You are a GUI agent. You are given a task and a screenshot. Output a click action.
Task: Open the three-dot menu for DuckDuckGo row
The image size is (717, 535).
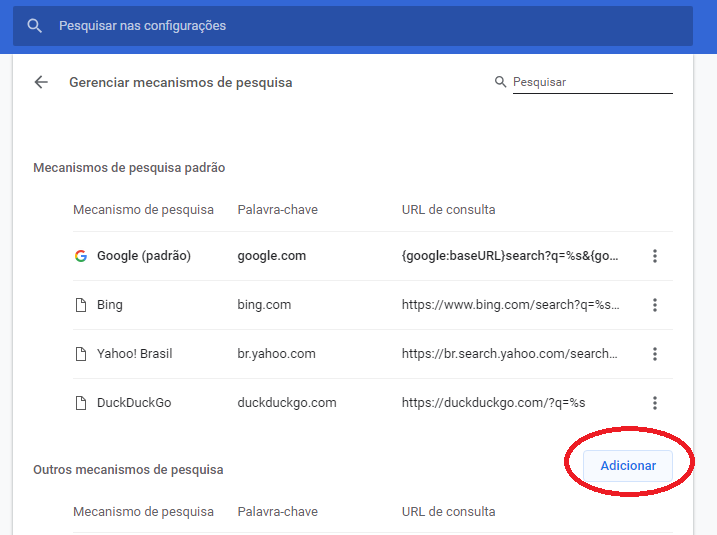(655, 402)
